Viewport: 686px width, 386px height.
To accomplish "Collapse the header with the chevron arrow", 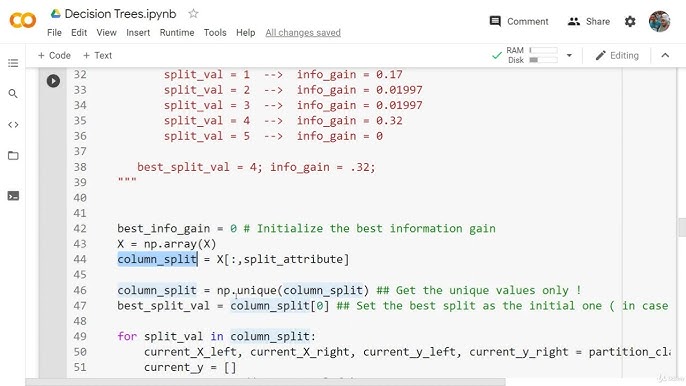I will click(665, 56).
